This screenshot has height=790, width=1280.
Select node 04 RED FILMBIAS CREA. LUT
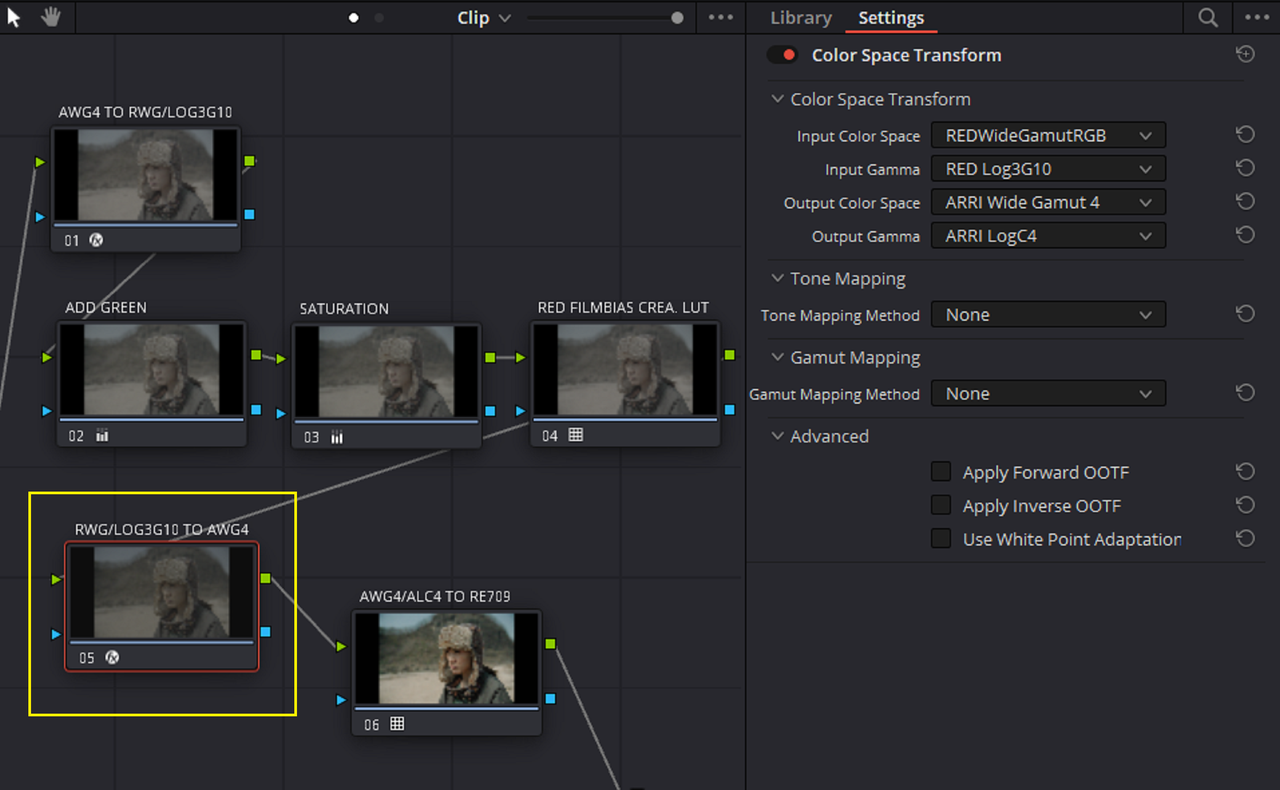[626, 383]
